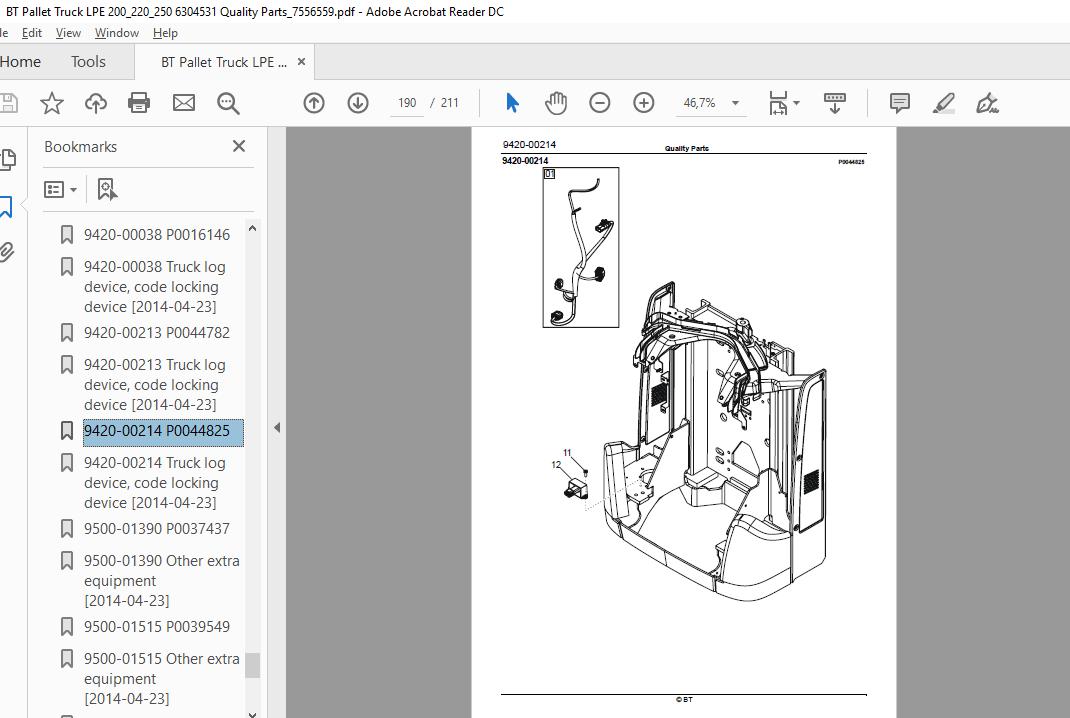Open the 46,7% zoom level dropdown

click(x=735, y=103)
